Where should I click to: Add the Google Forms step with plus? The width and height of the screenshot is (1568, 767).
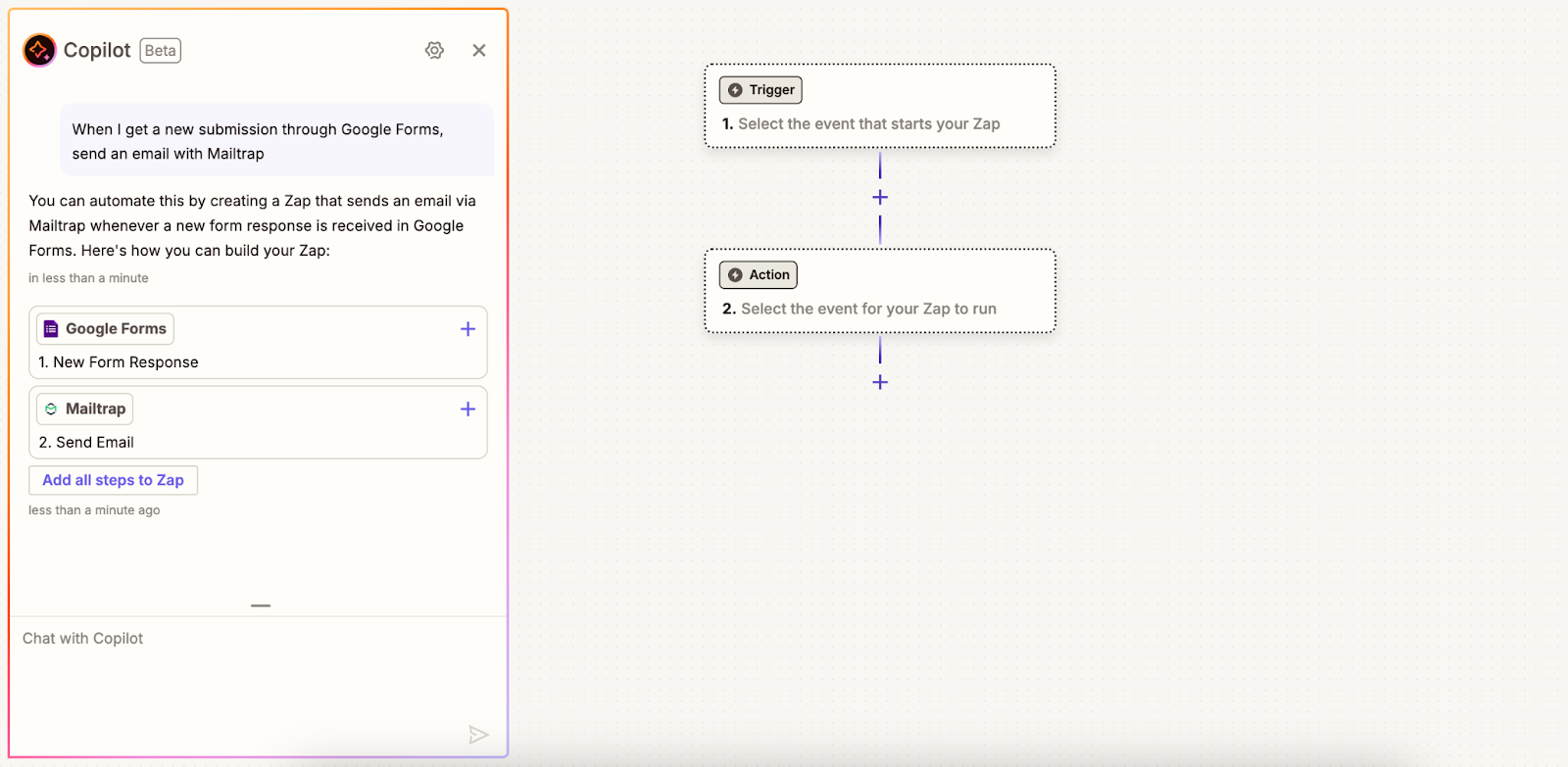[x=467, y=329]
